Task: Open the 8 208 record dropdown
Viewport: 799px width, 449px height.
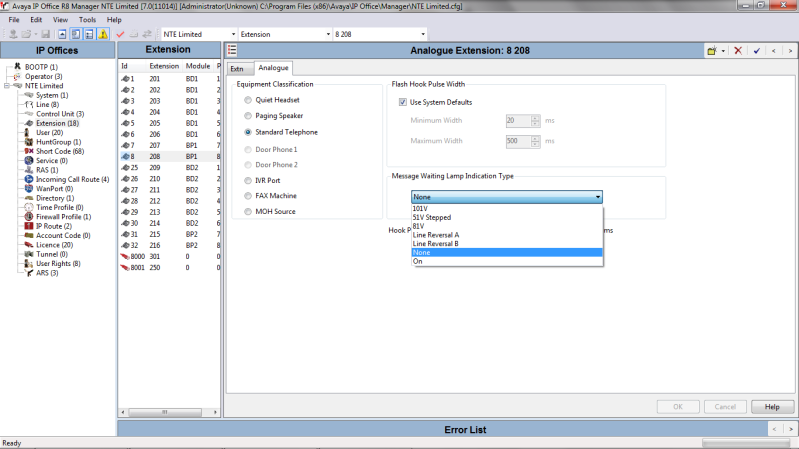Action: 422,34
